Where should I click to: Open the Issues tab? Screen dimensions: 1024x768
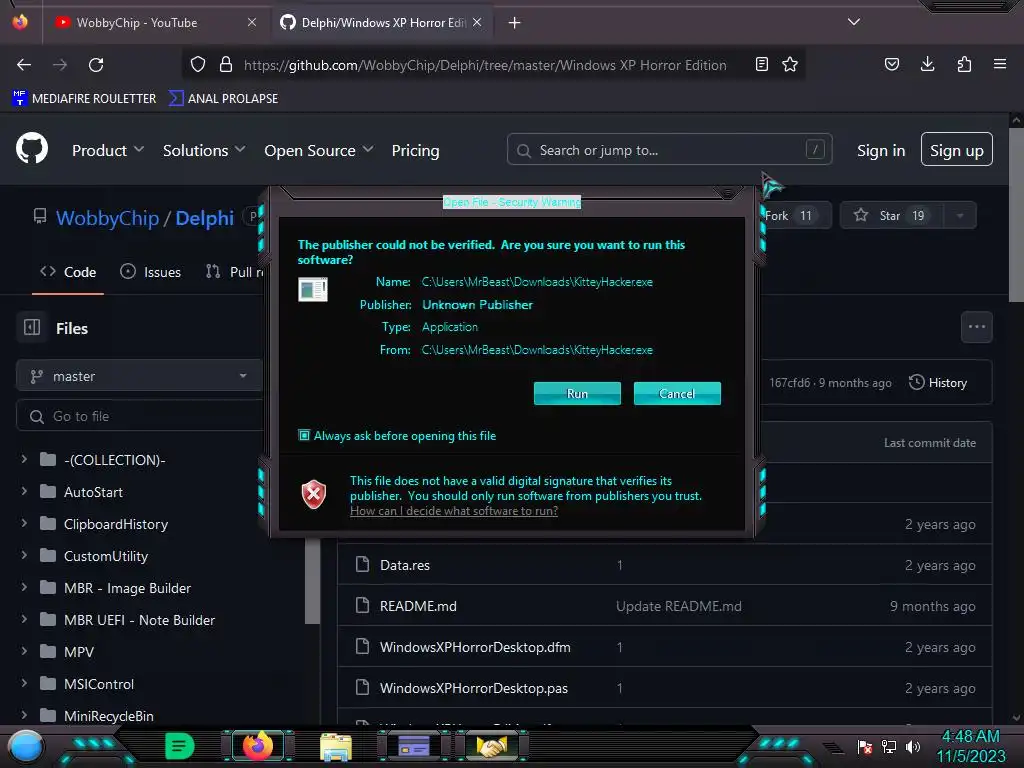coord(151,272)
